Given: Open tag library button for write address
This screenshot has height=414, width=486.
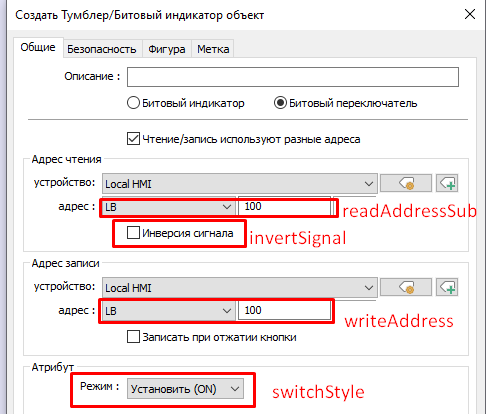Looking at the screenshot, I should point(406,287).
